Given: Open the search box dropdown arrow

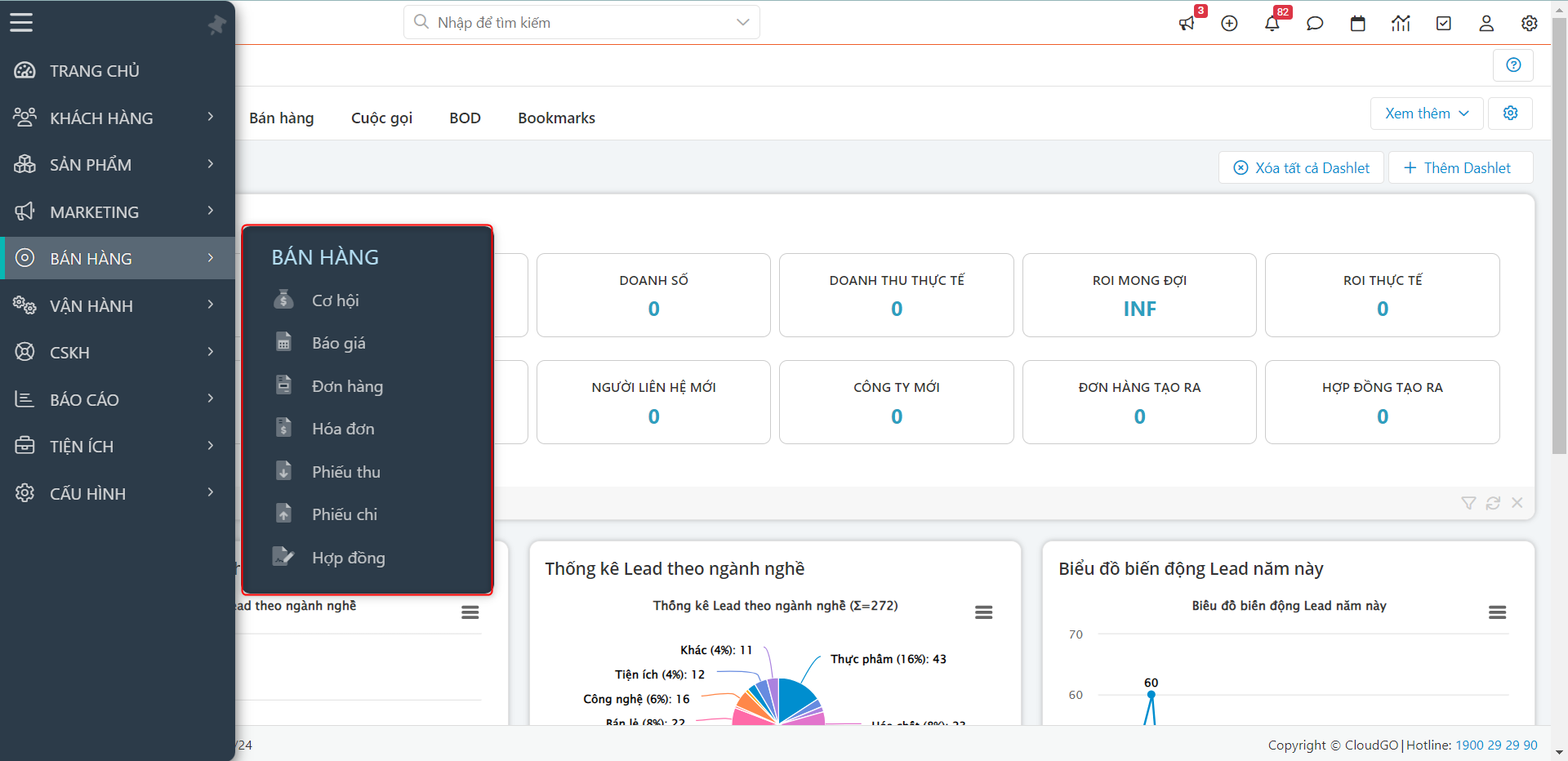Looking at the screenshot, I should (x=742, y=22).
